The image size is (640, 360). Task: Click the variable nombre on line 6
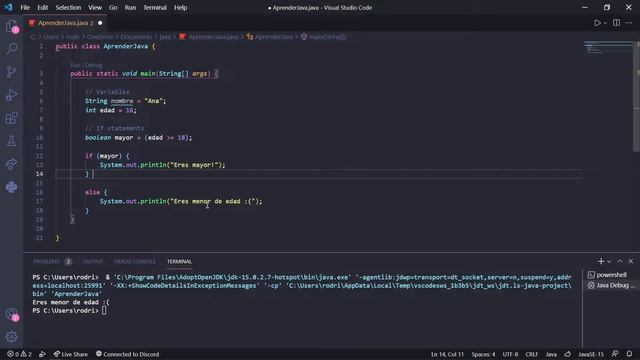[x=122, y=101]
